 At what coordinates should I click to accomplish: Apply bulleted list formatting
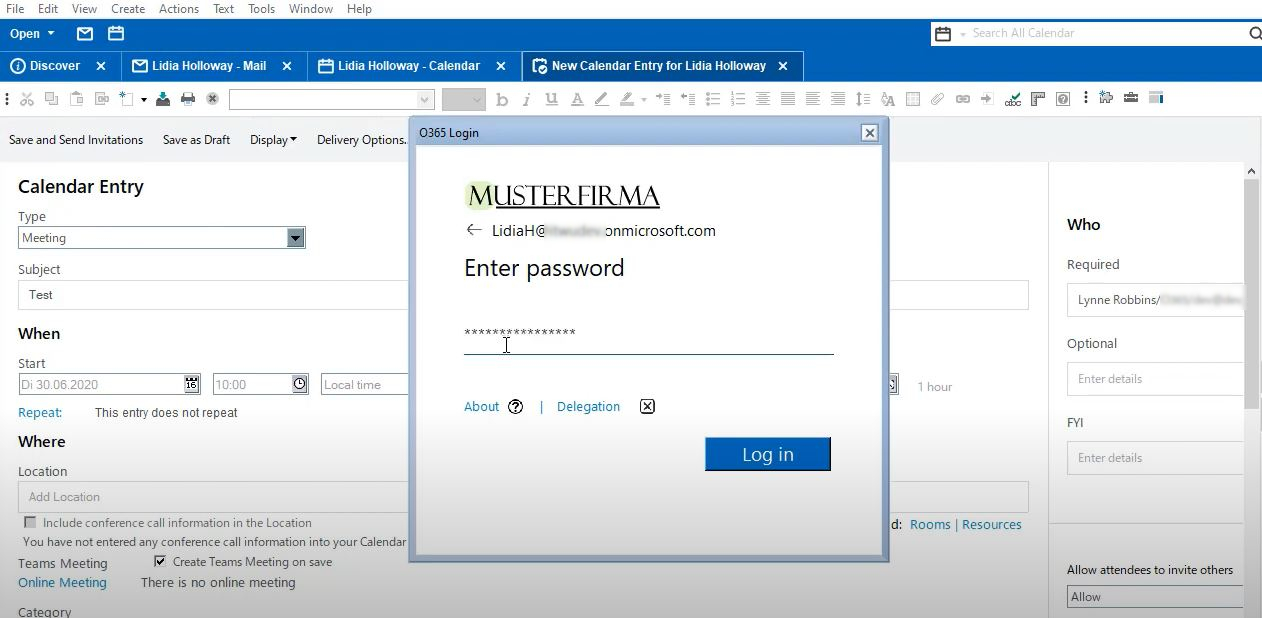[713, 99]
